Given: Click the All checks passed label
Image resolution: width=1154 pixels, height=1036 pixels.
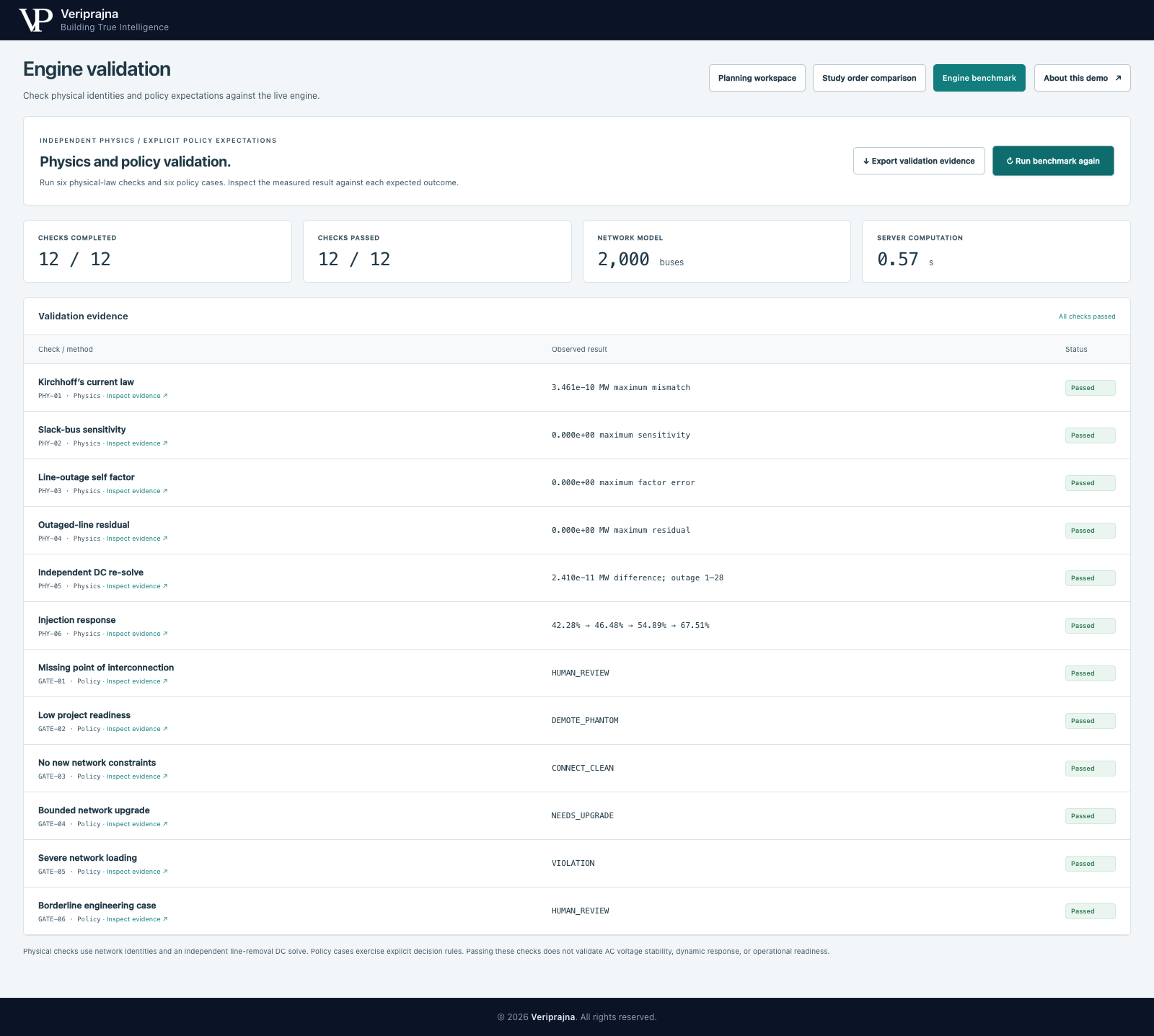Looking at the screenshot, I should tap(1087, 316).
